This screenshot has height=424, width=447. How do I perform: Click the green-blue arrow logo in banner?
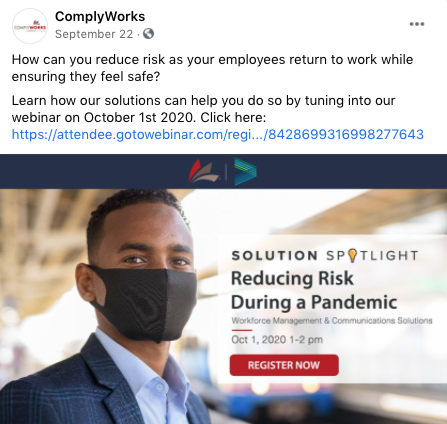coord(246,171)
